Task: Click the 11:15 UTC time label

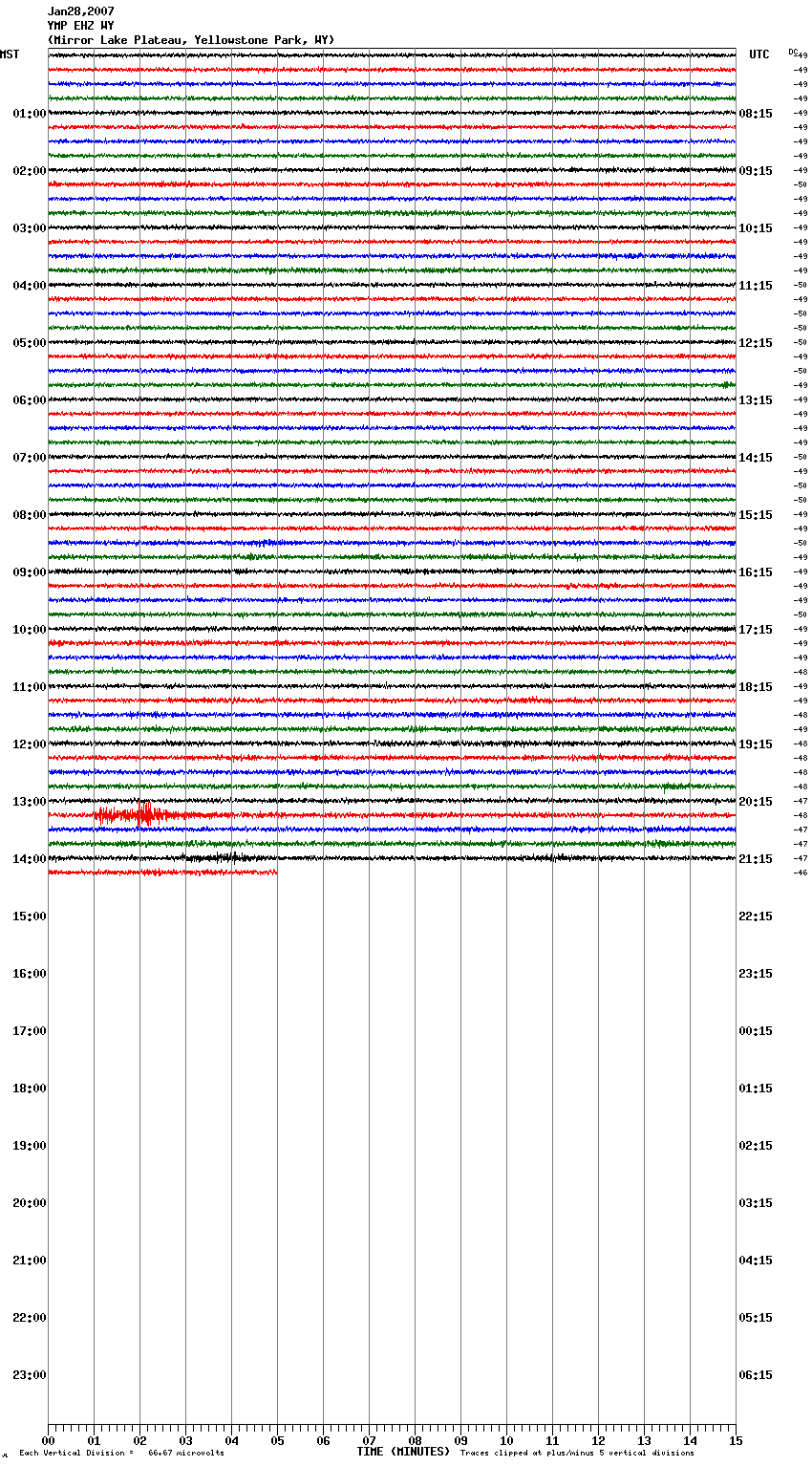Action: (756, 286)
